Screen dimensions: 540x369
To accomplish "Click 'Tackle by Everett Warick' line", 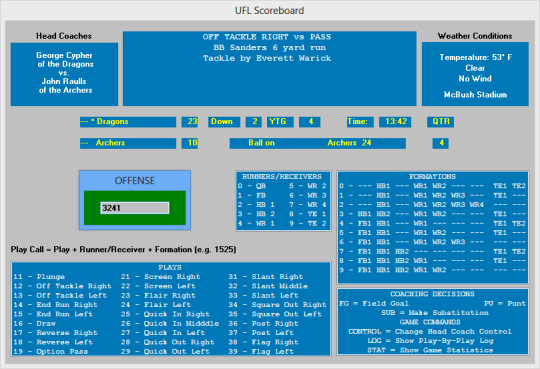I will pyautogui.click(x=267, y=58).
